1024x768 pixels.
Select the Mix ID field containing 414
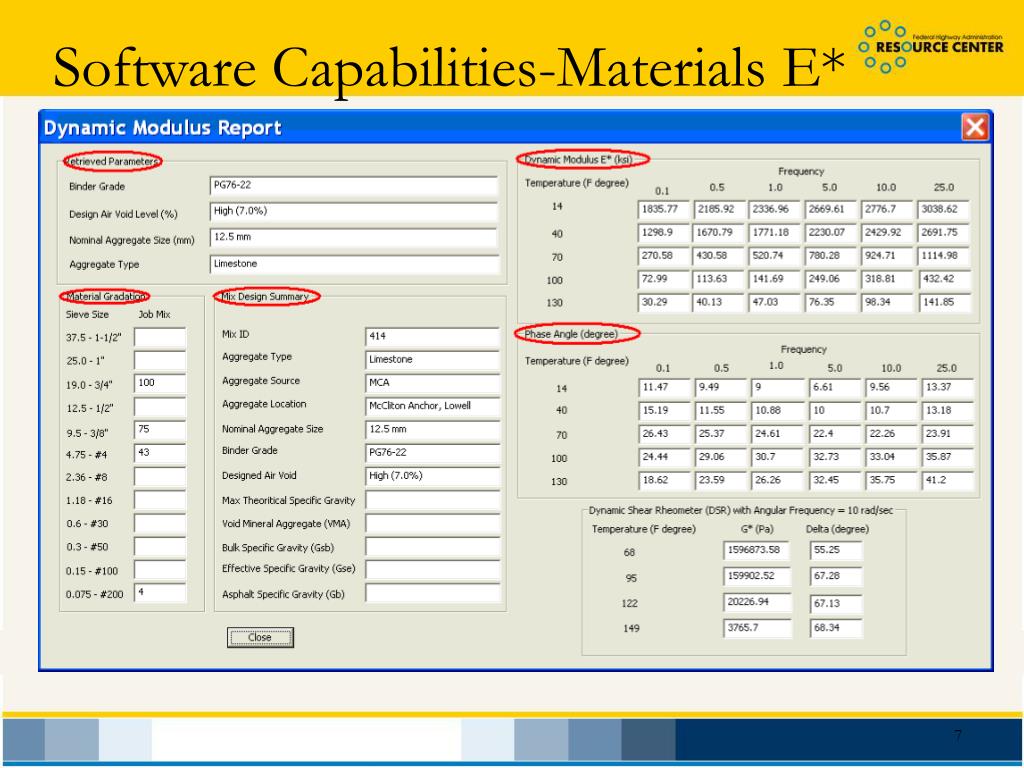432,337
